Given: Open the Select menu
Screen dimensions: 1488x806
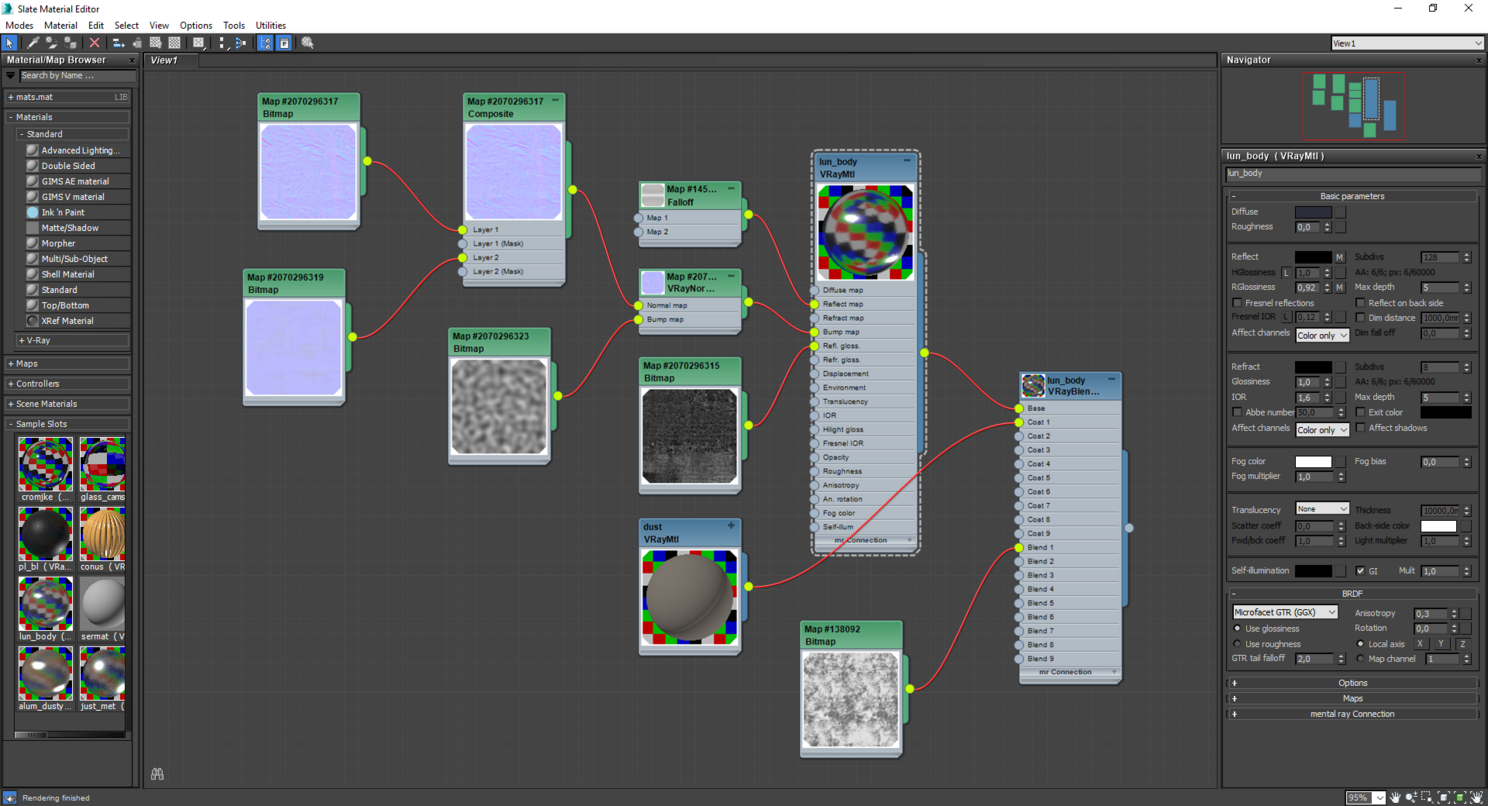Looking at the screenshot, I should point(127,25).
